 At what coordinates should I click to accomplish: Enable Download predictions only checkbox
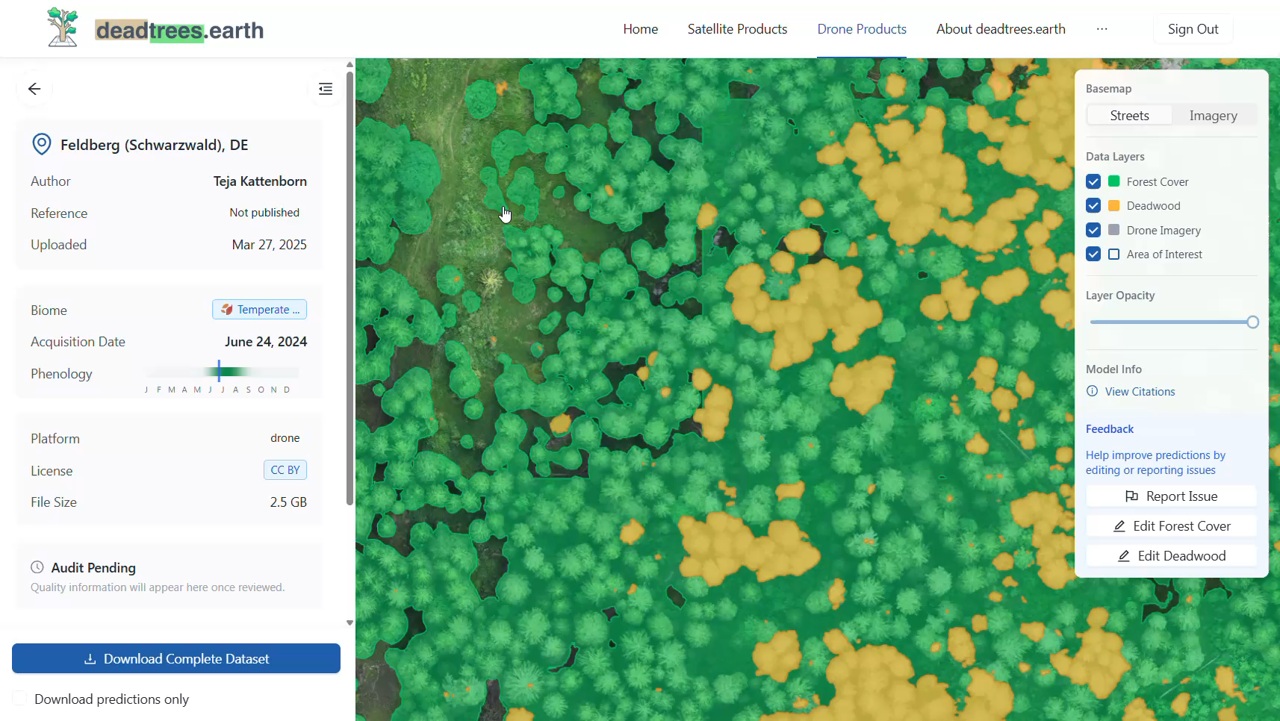[x=21, y=699]
